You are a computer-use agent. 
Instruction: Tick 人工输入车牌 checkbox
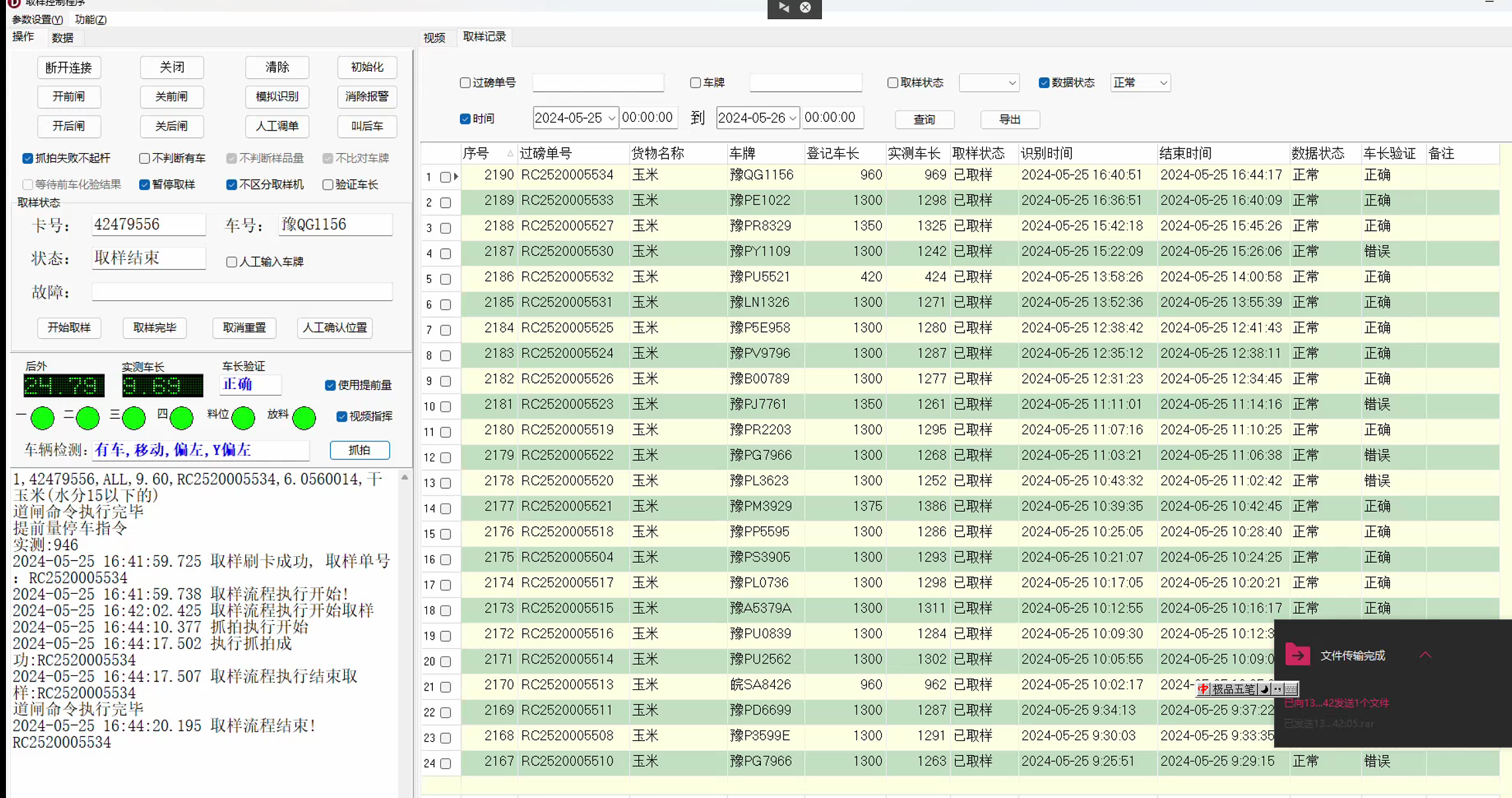tap(231, 262)
